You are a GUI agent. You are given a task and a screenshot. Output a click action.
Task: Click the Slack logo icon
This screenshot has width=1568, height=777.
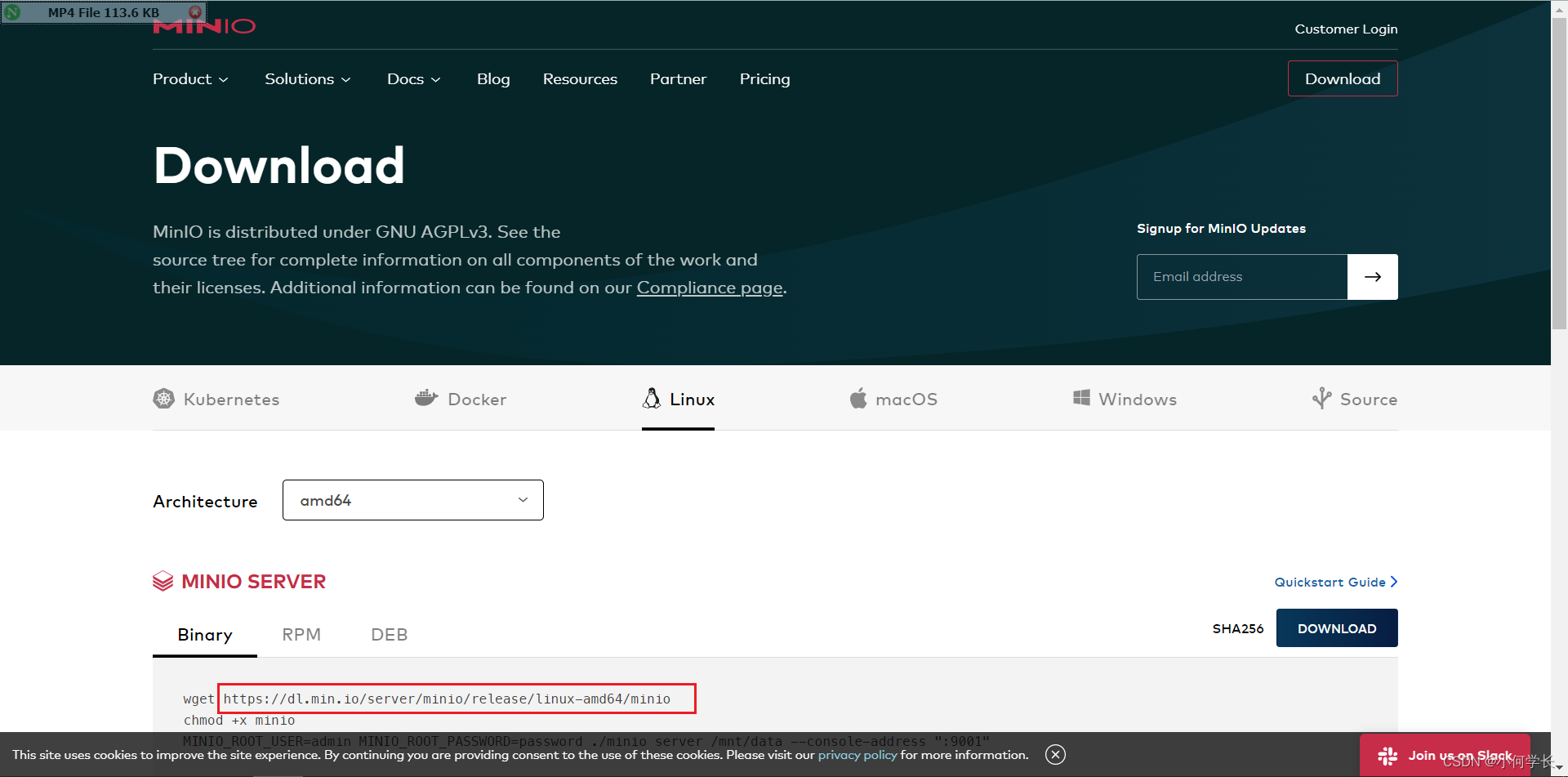(1388, 756)
